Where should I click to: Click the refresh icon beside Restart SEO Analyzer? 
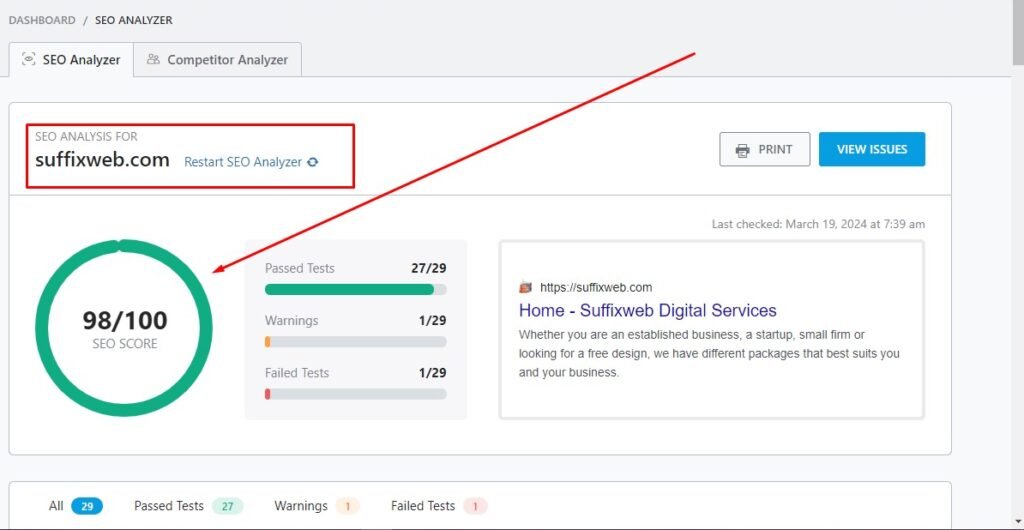[x=313, y=162]
